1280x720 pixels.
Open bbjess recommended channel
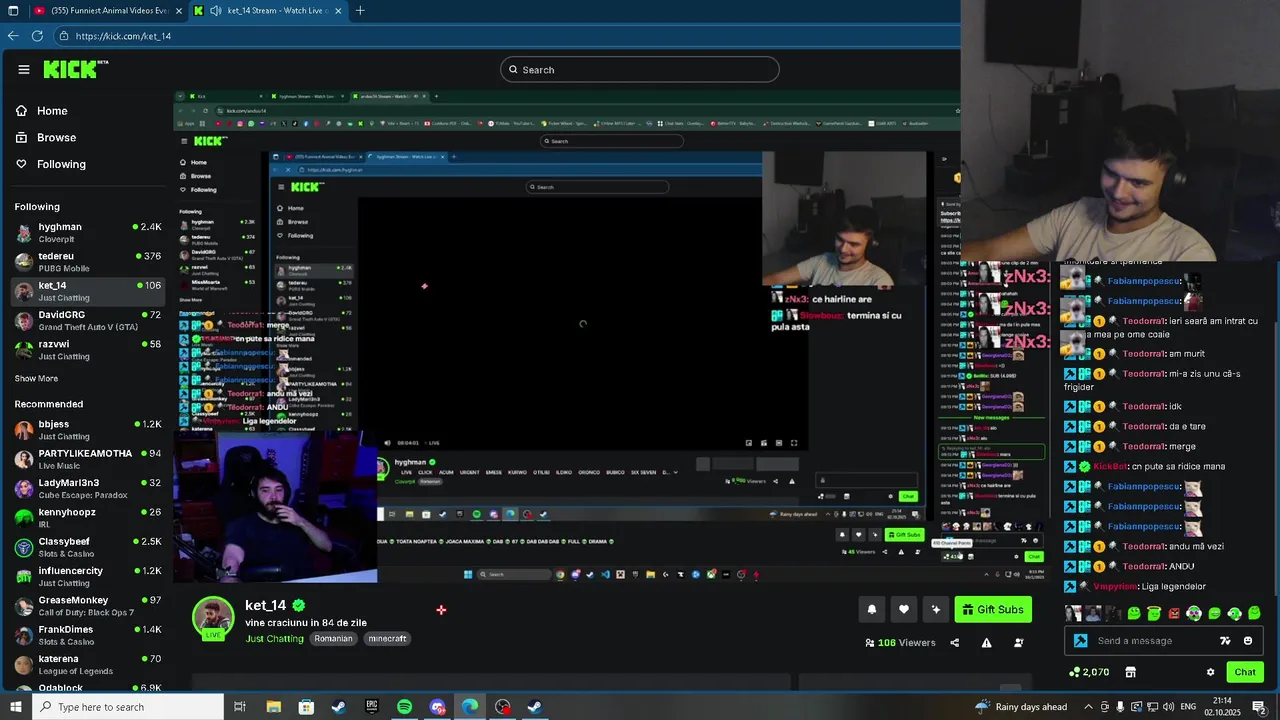pos(88,430)
